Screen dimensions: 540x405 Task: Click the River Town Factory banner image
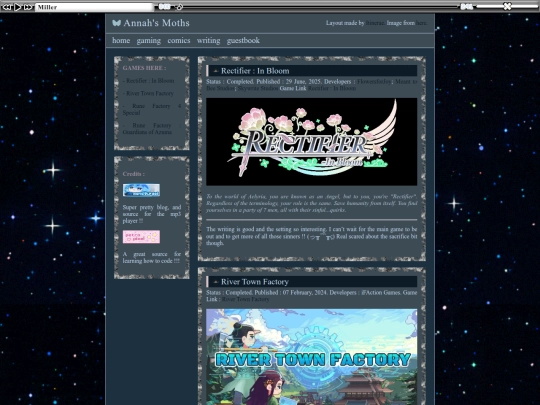coord(311,357)
